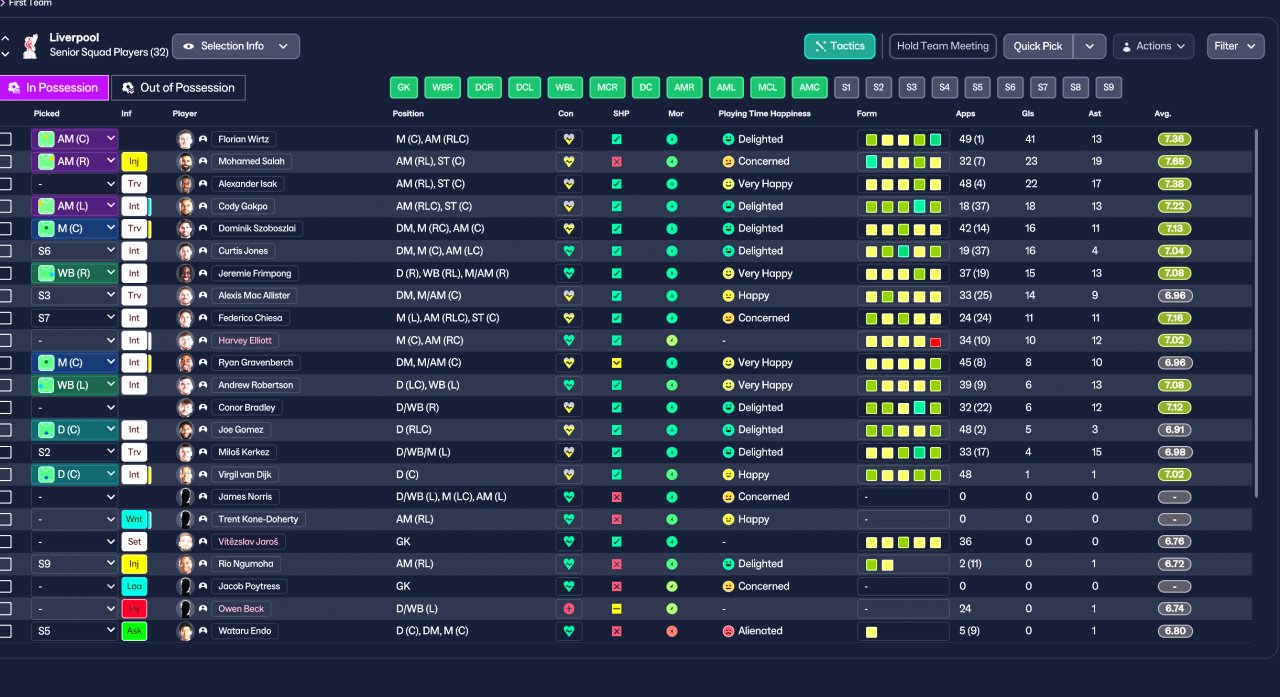Sort by the Avg. column header
The image size is (1280, 697).
(1162, 114)
